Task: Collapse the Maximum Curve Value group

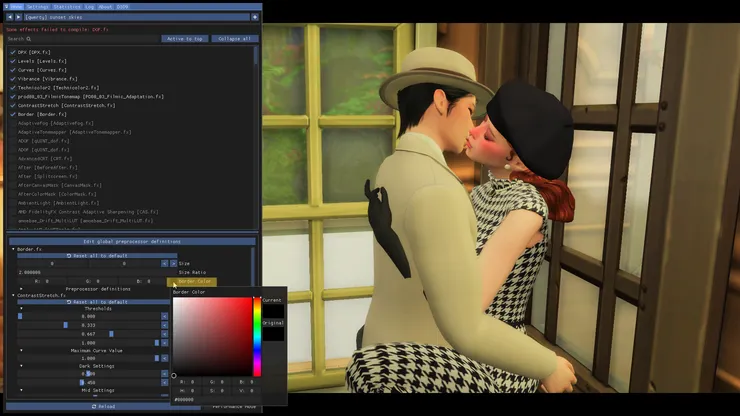Action: coord(21,350)
